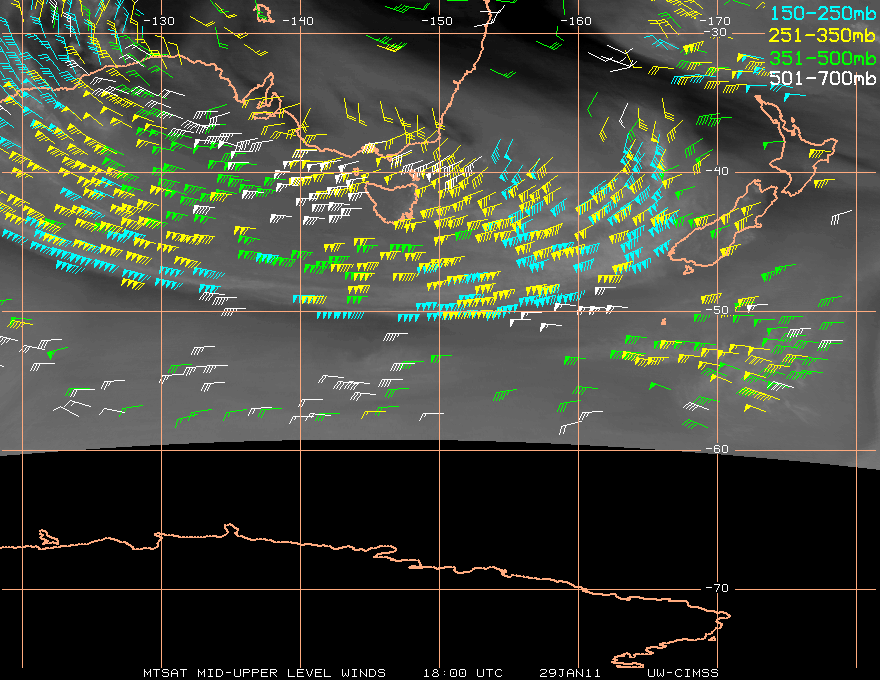Click the -150 longitude label
Screen dimensions: 880x680
pos(437,21)
